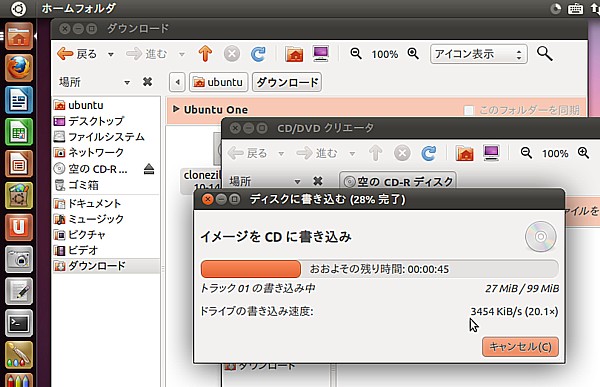Open LibreOffice Calc in the launcher
The width and height of the screenshot is (600, 387).
coord(19,132)
